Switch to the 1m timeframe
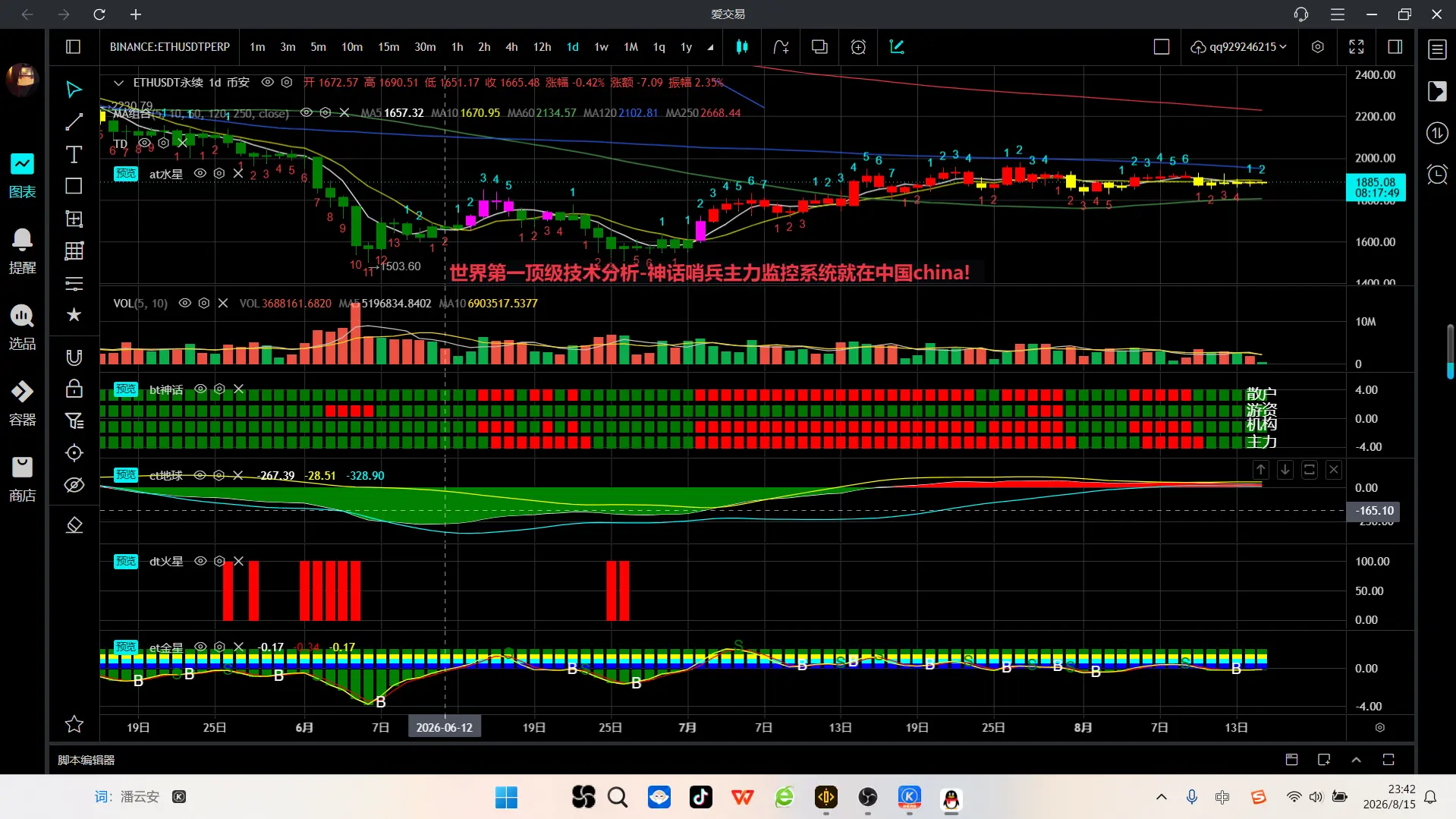This screenshot has width=1456, height=819. [x=258, y=47]
